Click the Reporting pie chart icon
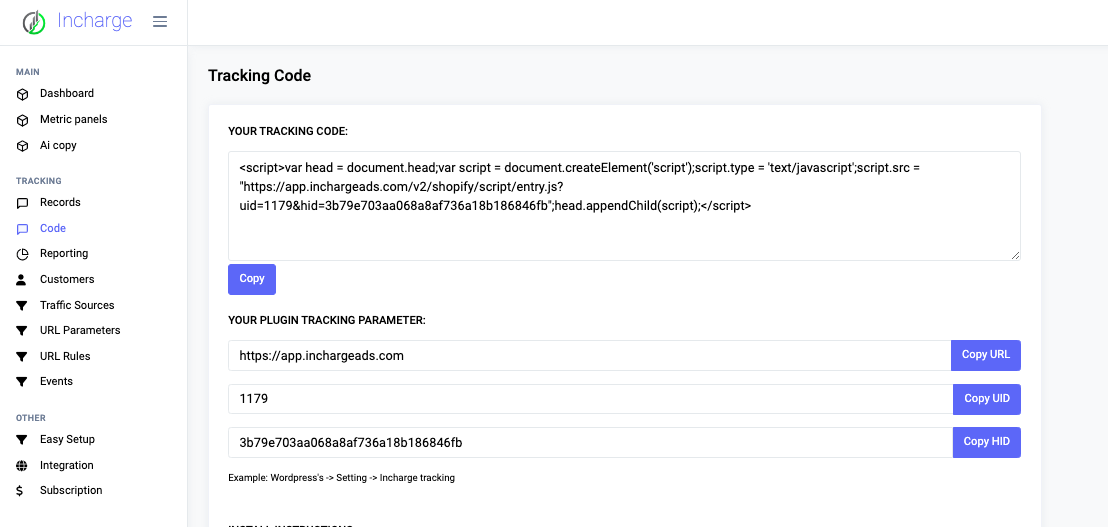Image resolution: width=1108 pixels, height=527 pixels. pos(23,254)
